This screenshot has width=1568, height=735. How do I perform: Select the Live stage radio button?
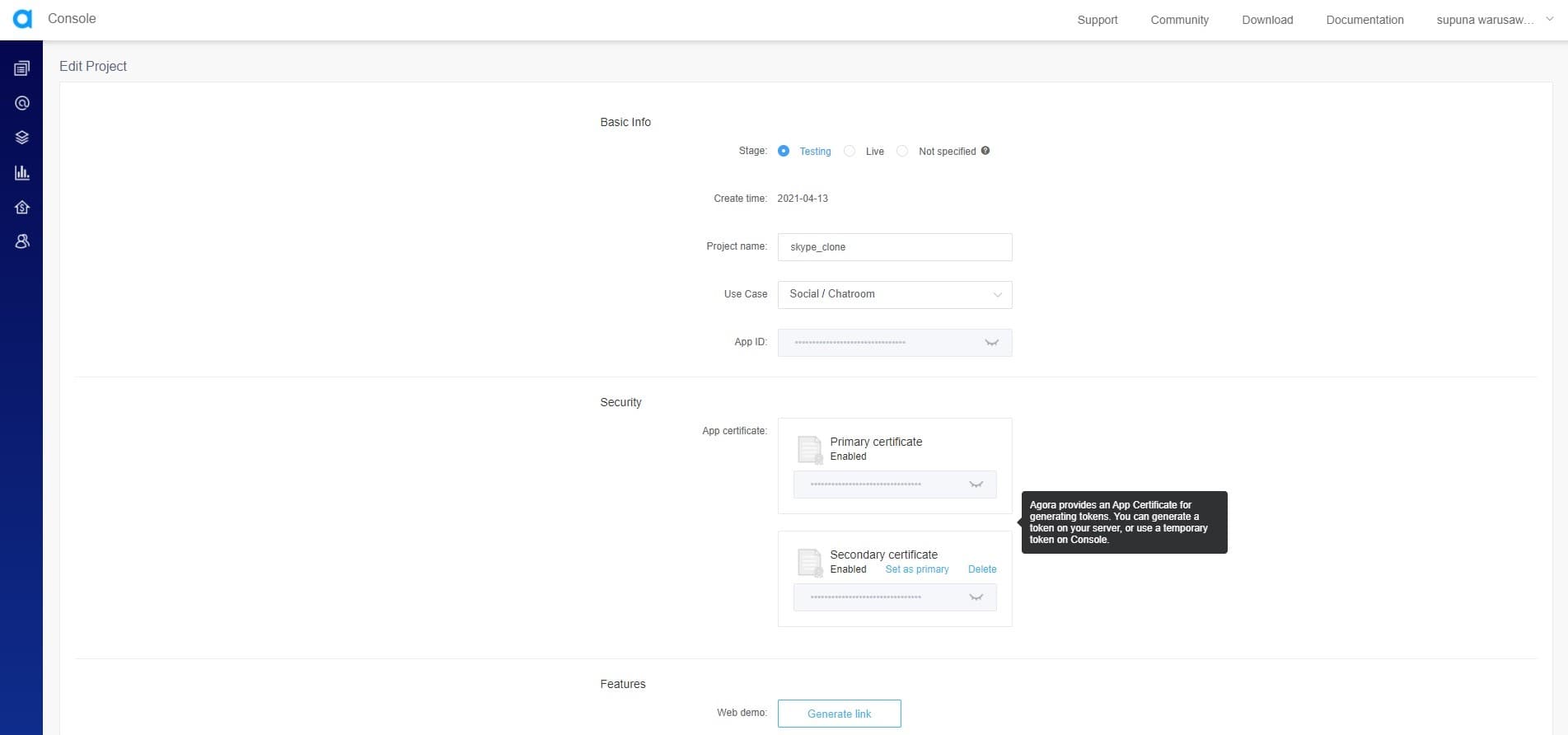point(850,151)
